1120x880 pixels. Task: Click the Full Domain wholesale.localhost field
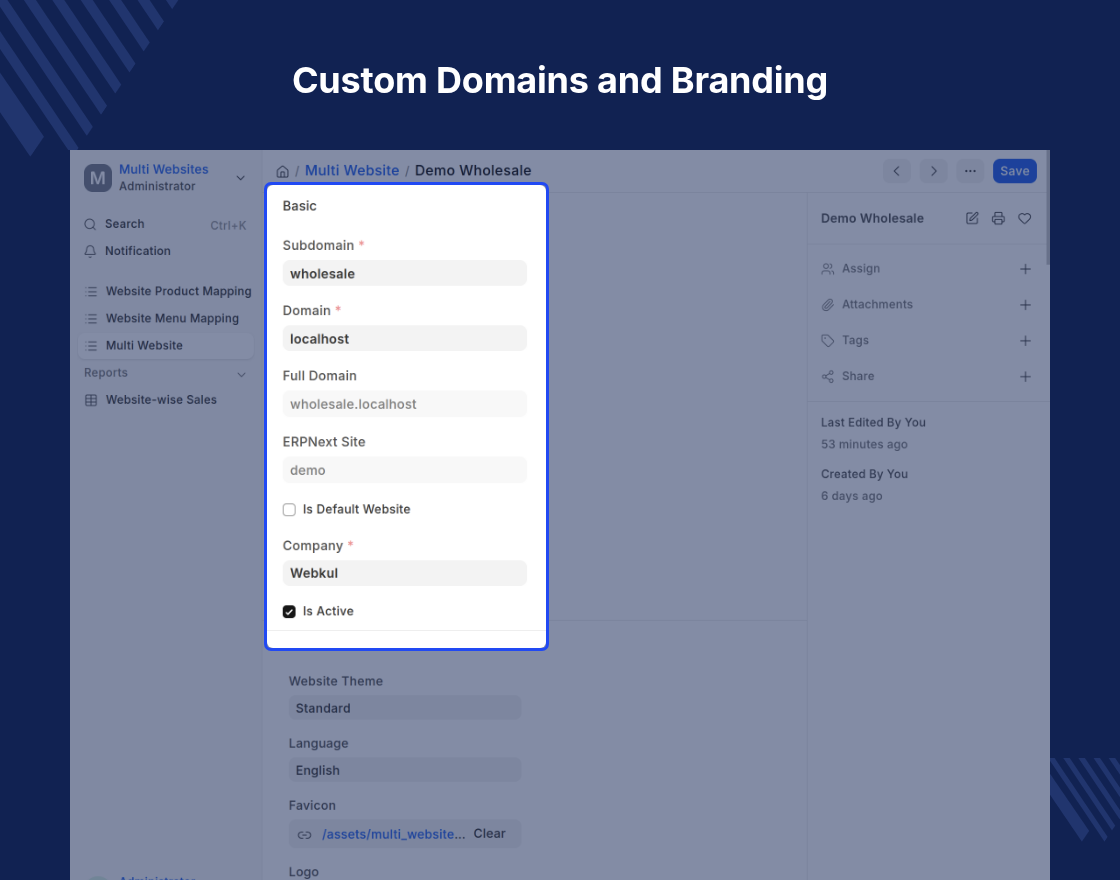405,404
